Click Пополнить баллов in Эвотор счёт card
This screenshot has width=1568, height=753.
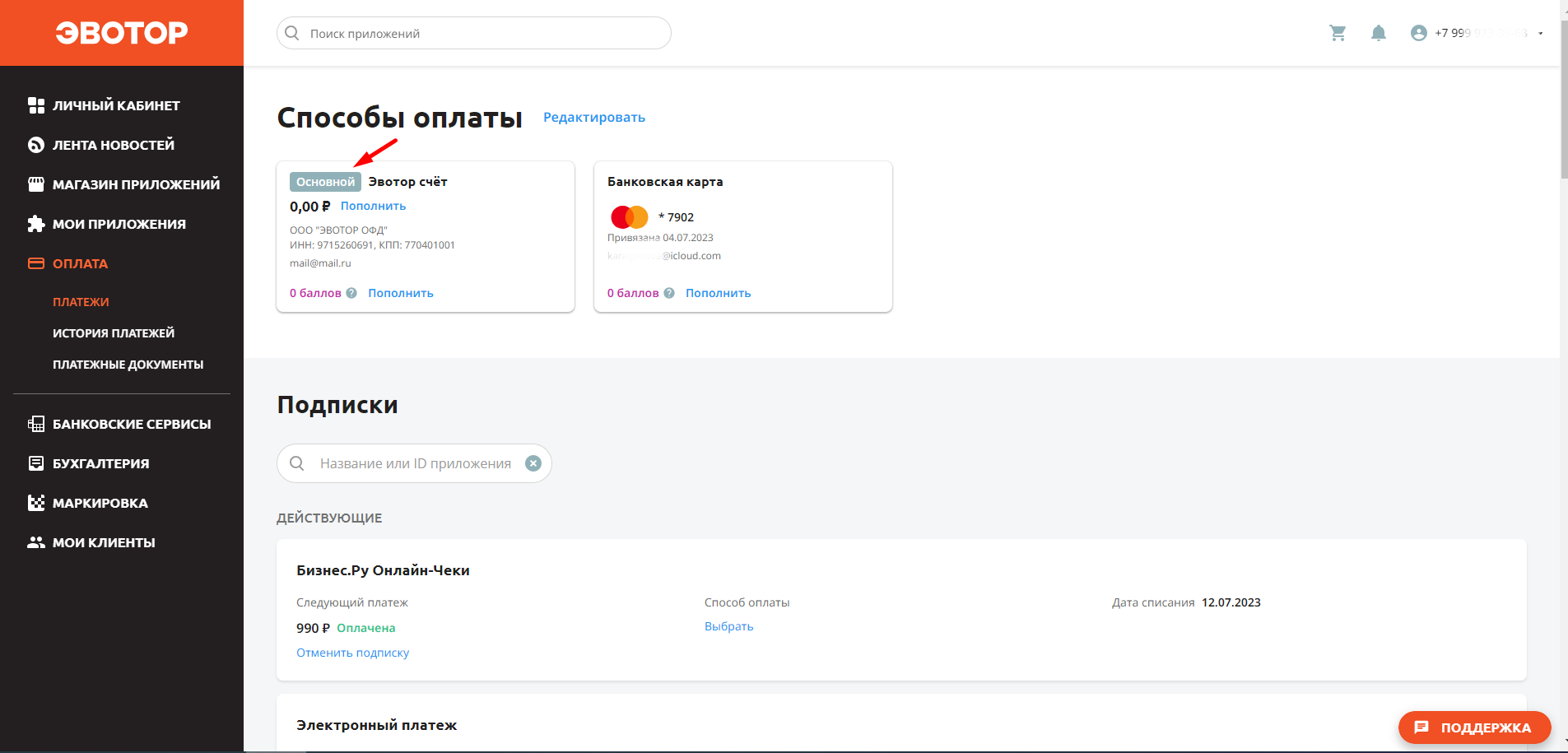pyautogui.click(x=401, y=293)
